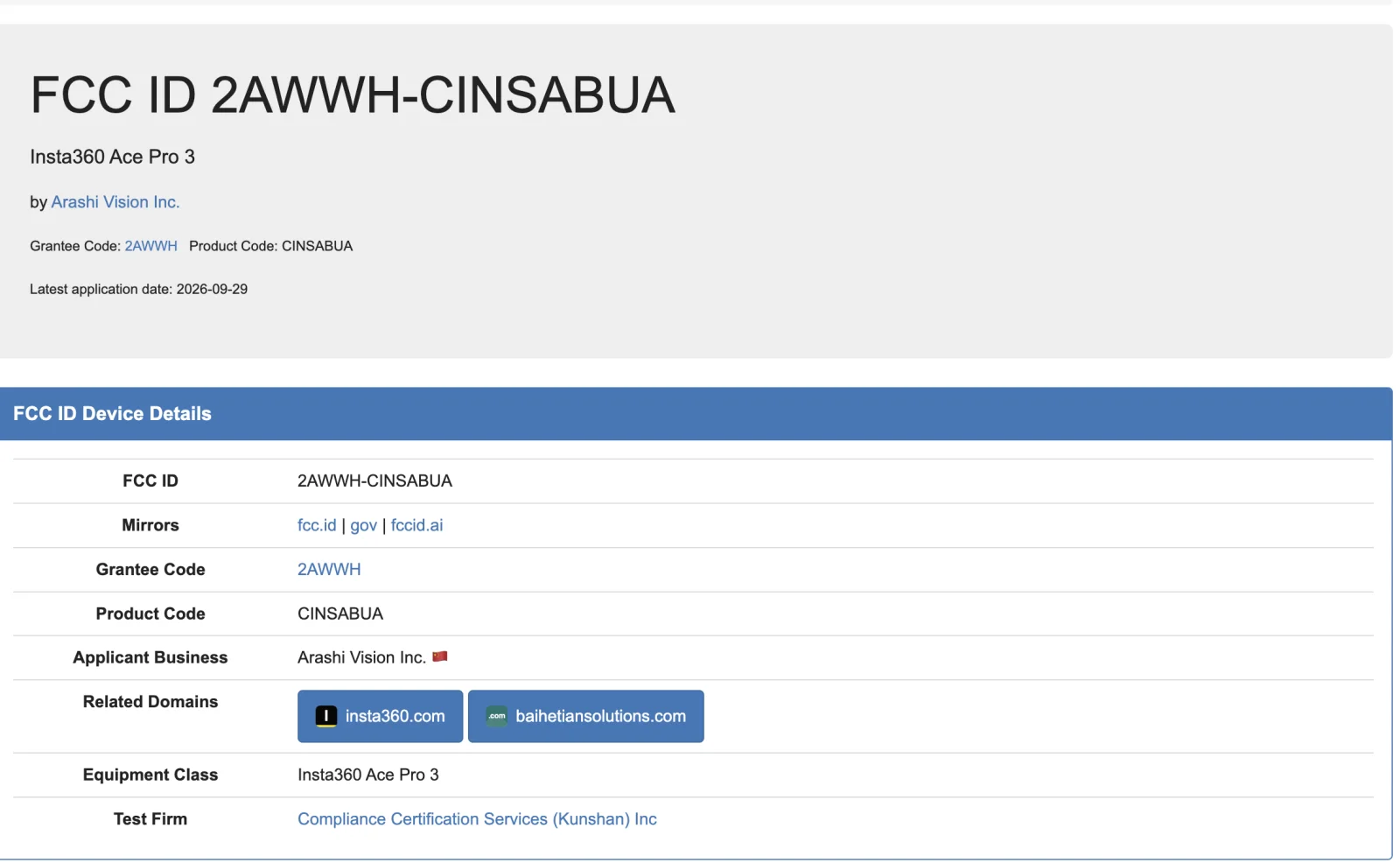This screenshot has width=1400, height=863.
Task: Follow the 2AWWH grantee code link in header
Action: (x=150, y=246)
